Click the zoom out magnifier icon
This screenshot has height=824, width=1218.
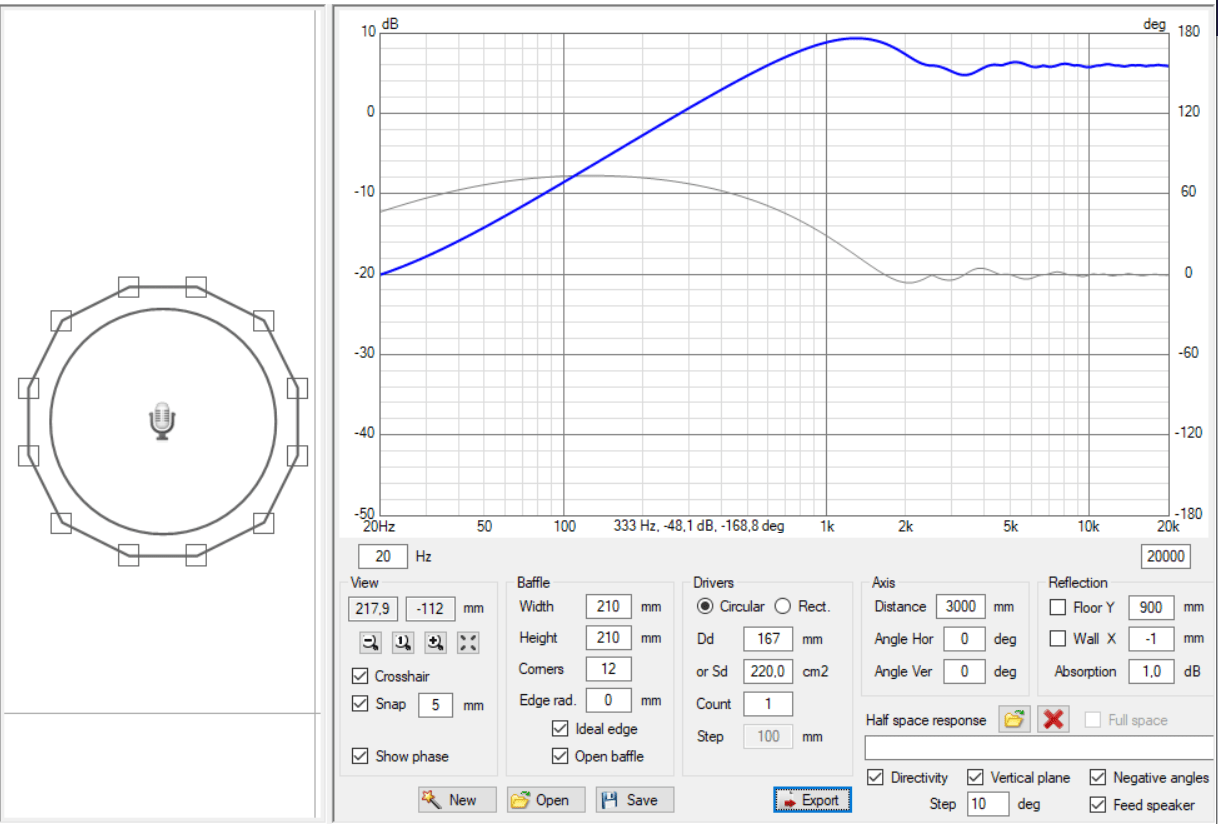tap(371, 643)
